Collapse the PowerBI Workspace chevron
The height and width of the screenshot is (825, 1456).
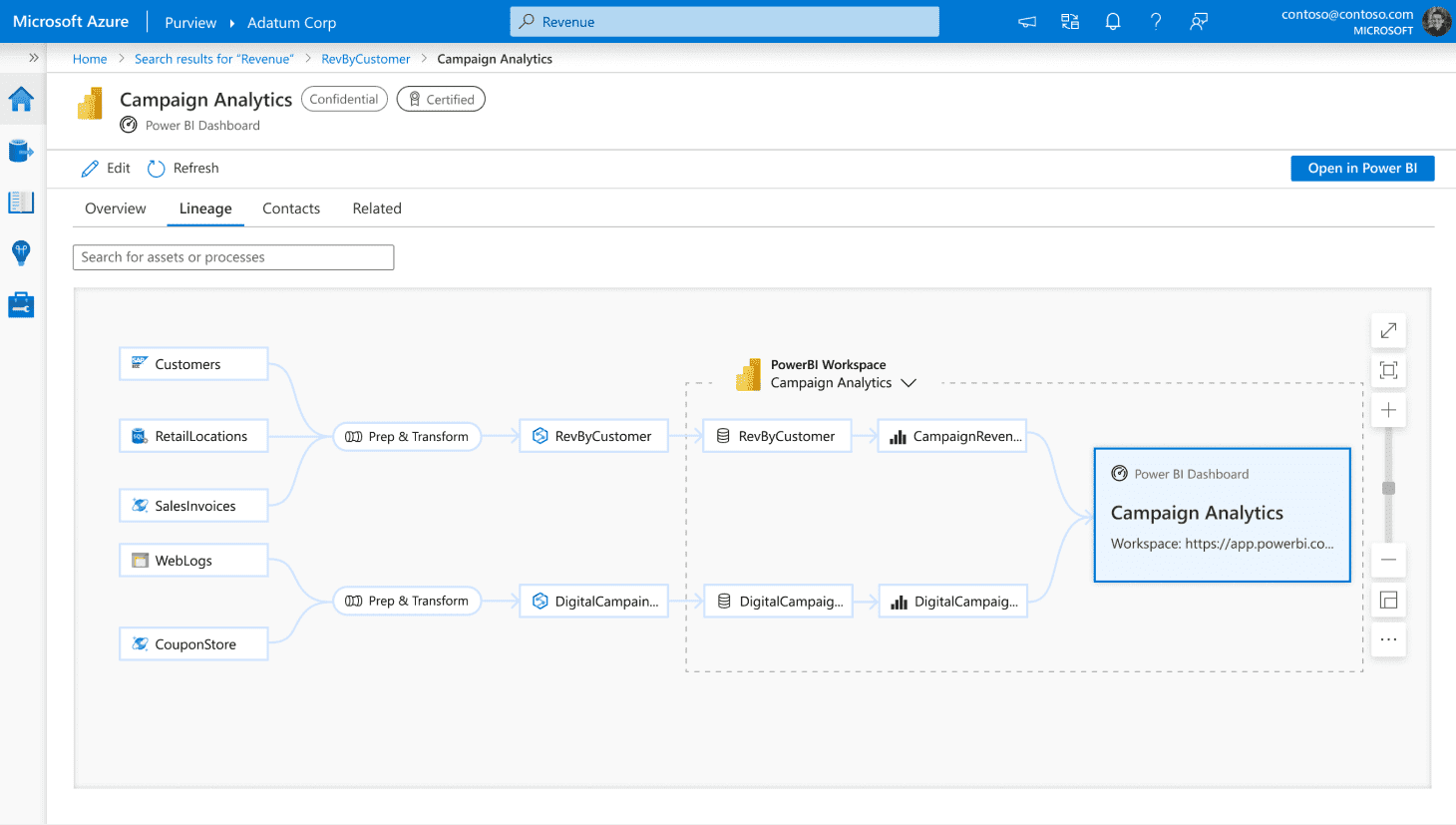pyautogui.click(x=909, y=382)
